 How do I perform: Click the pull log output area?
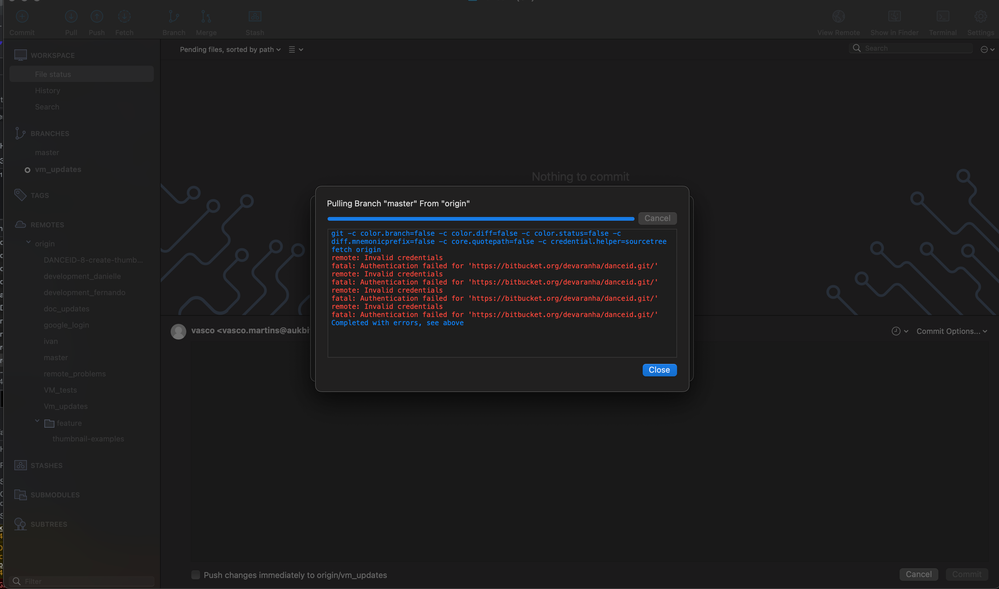coord(502,293)
